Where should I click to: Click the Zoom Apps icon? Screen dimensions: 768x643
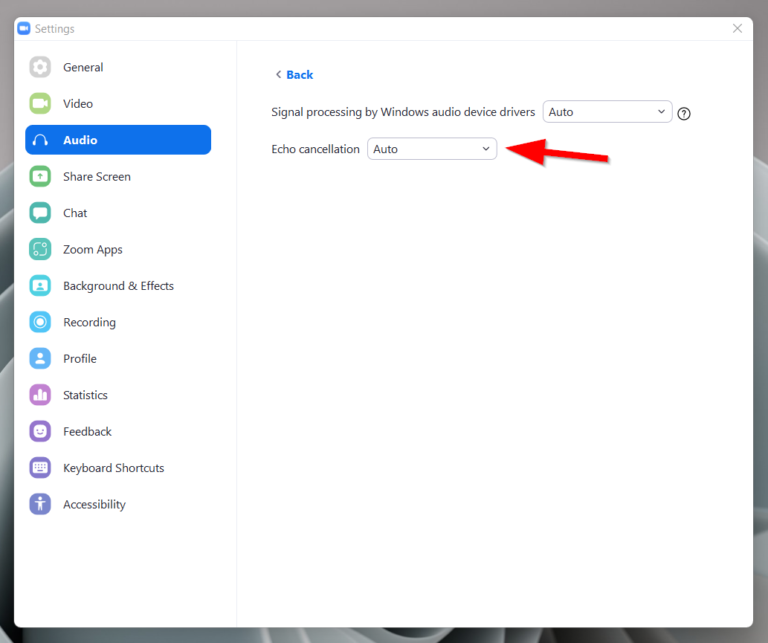point(40,249)
